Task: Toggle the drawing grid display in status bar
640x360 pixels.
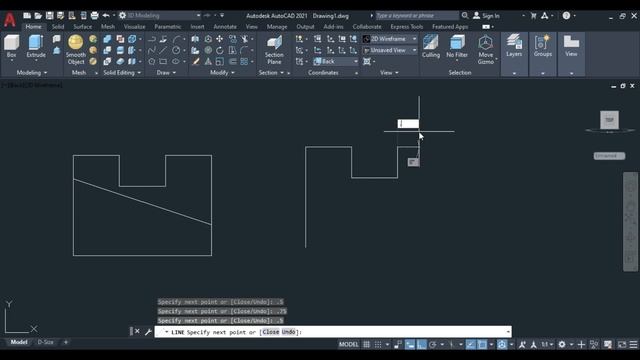Action: [367, 344]
